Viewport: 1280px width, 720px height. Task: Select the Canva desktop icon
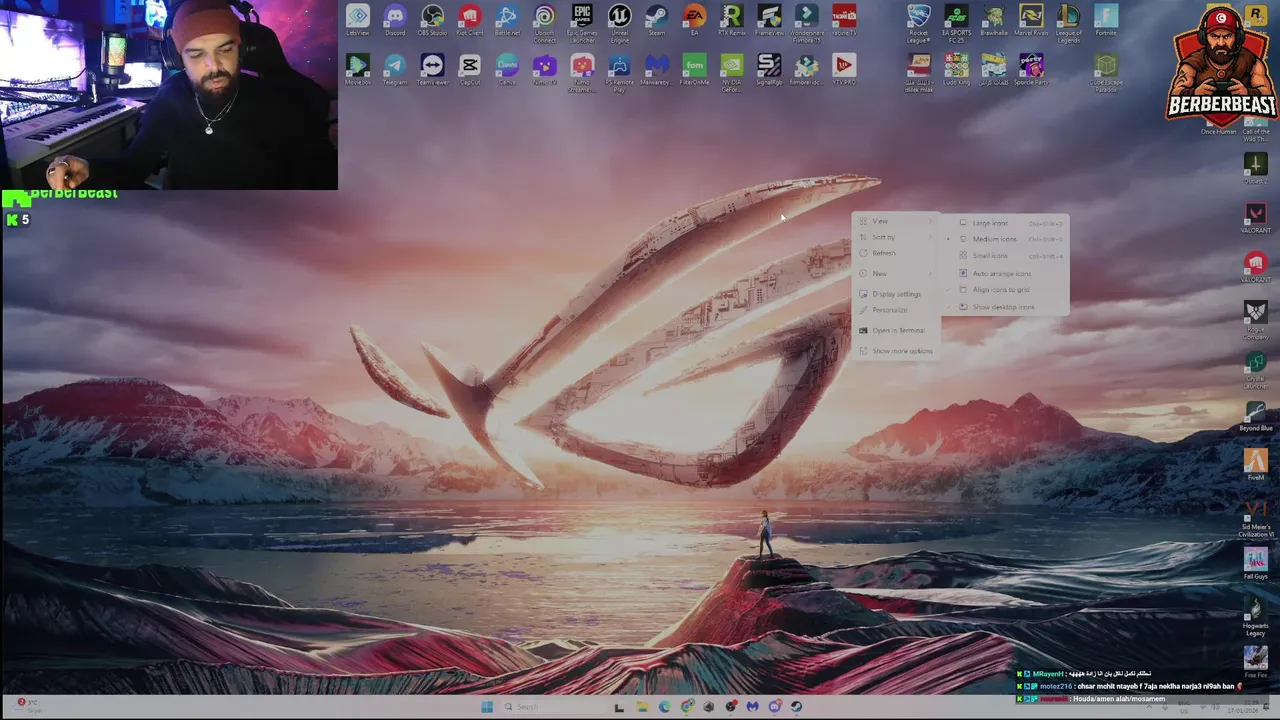[507, 69]
